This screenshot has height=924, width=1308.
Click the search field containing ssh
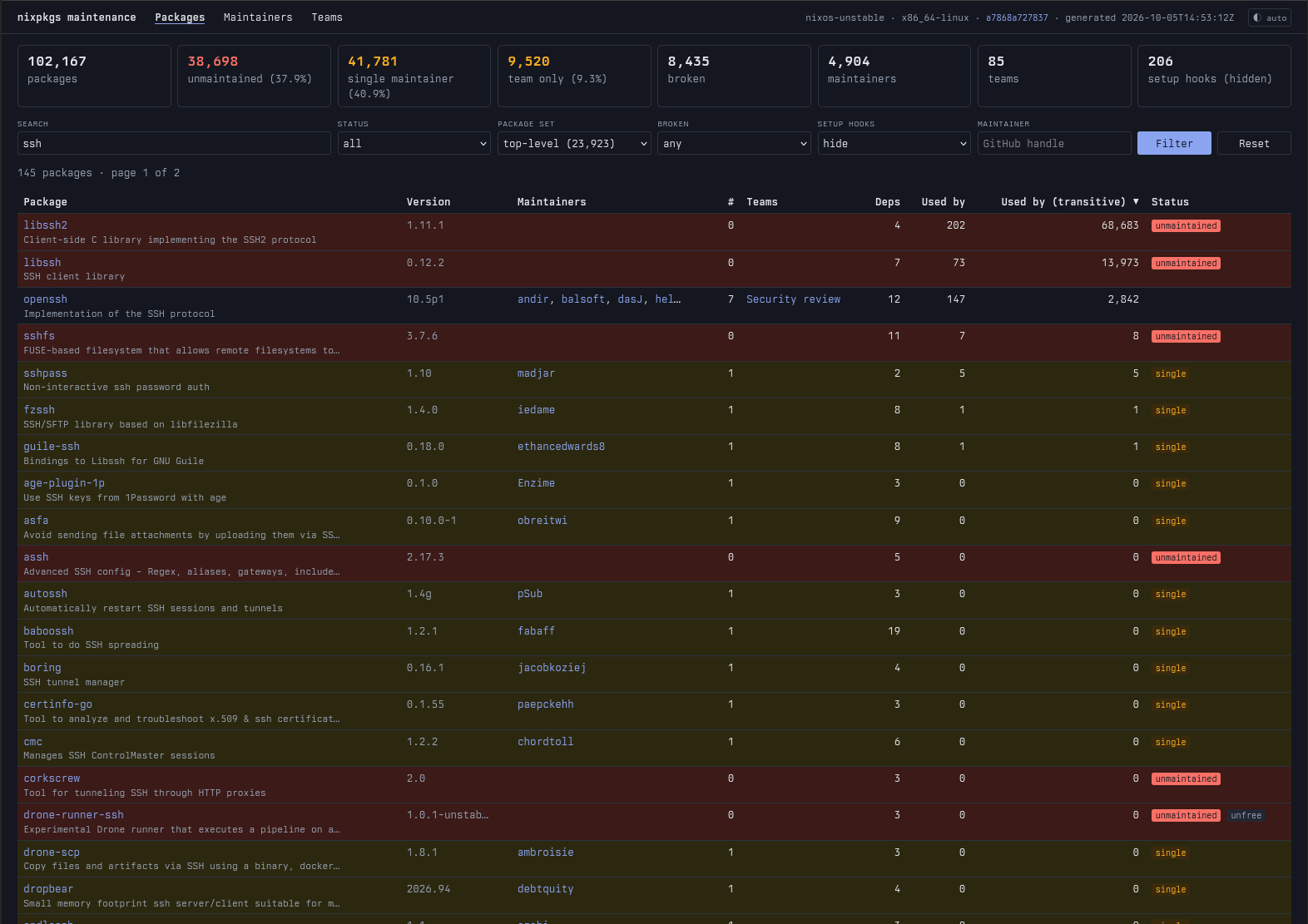click(x=174, y=143)
